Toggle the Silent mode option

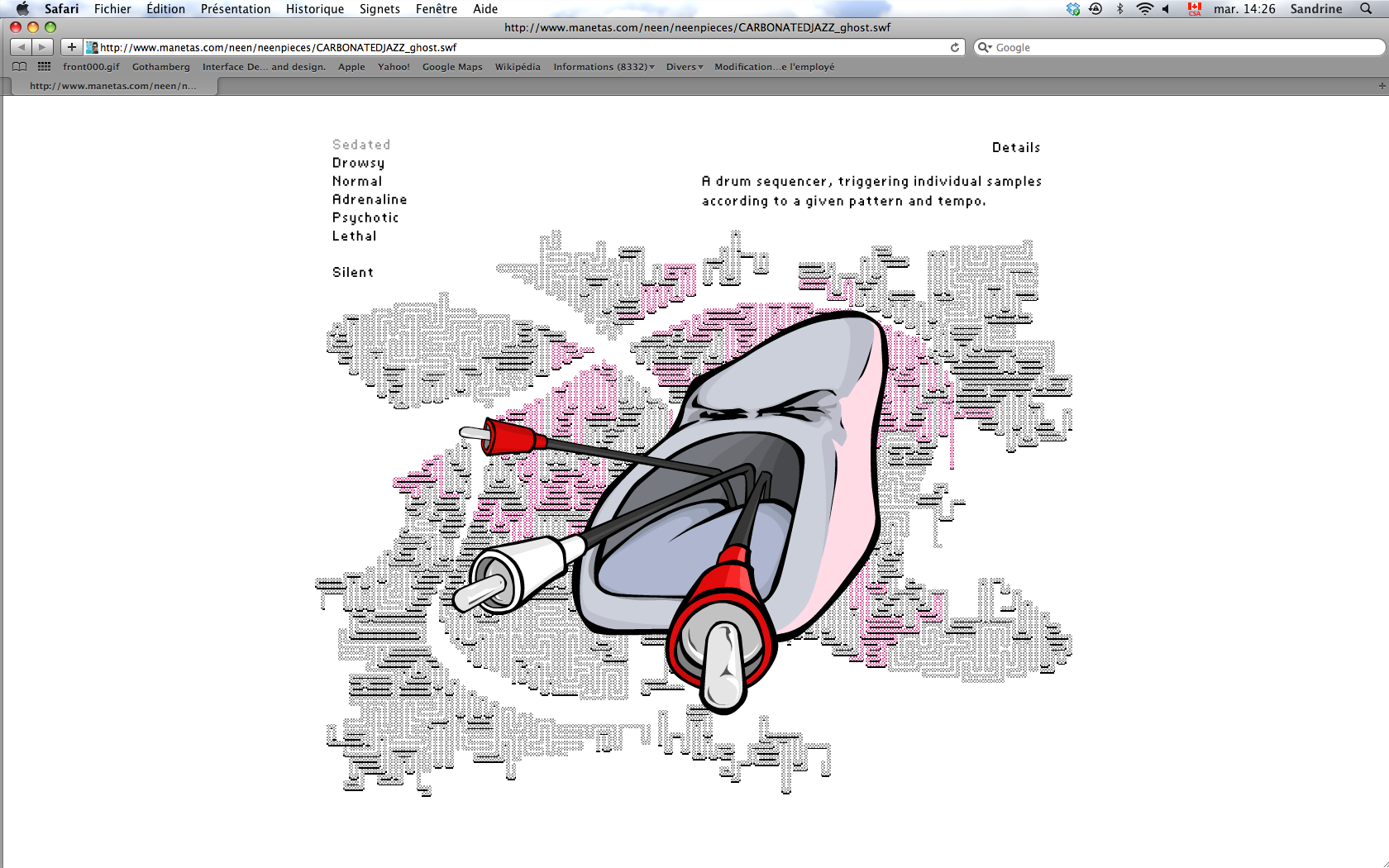353,272
